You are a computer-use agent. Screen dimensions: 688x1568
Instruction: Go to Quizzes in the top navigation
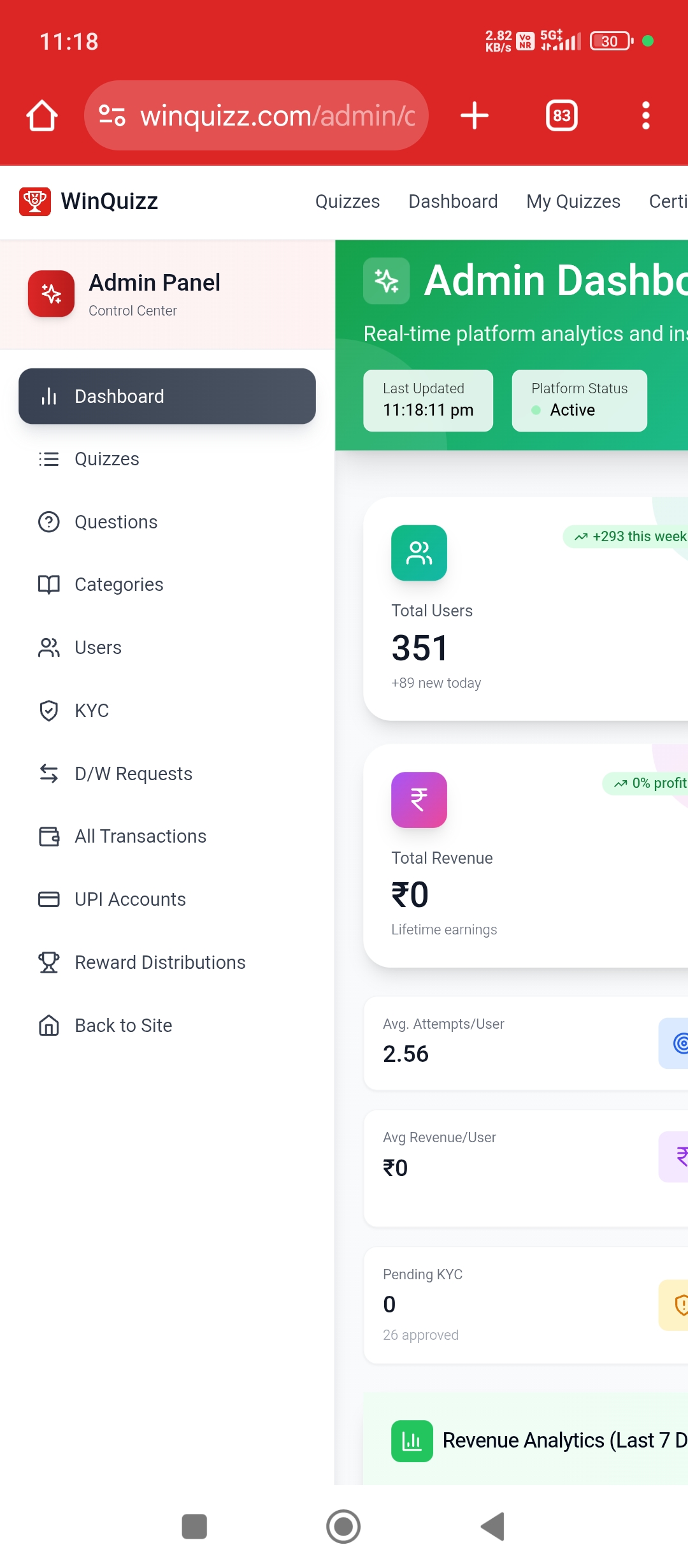tap(347, 201)
